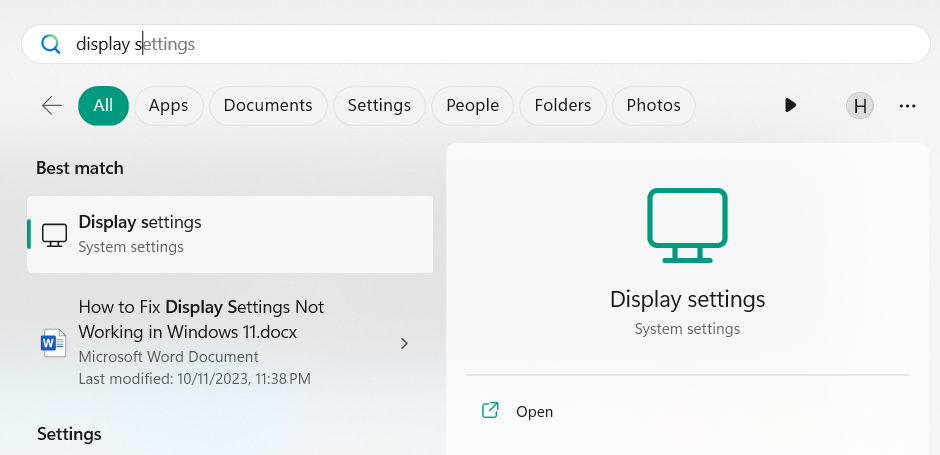Filter search by Folders
The height and width of the screenshot is (455, 940).
562,105
